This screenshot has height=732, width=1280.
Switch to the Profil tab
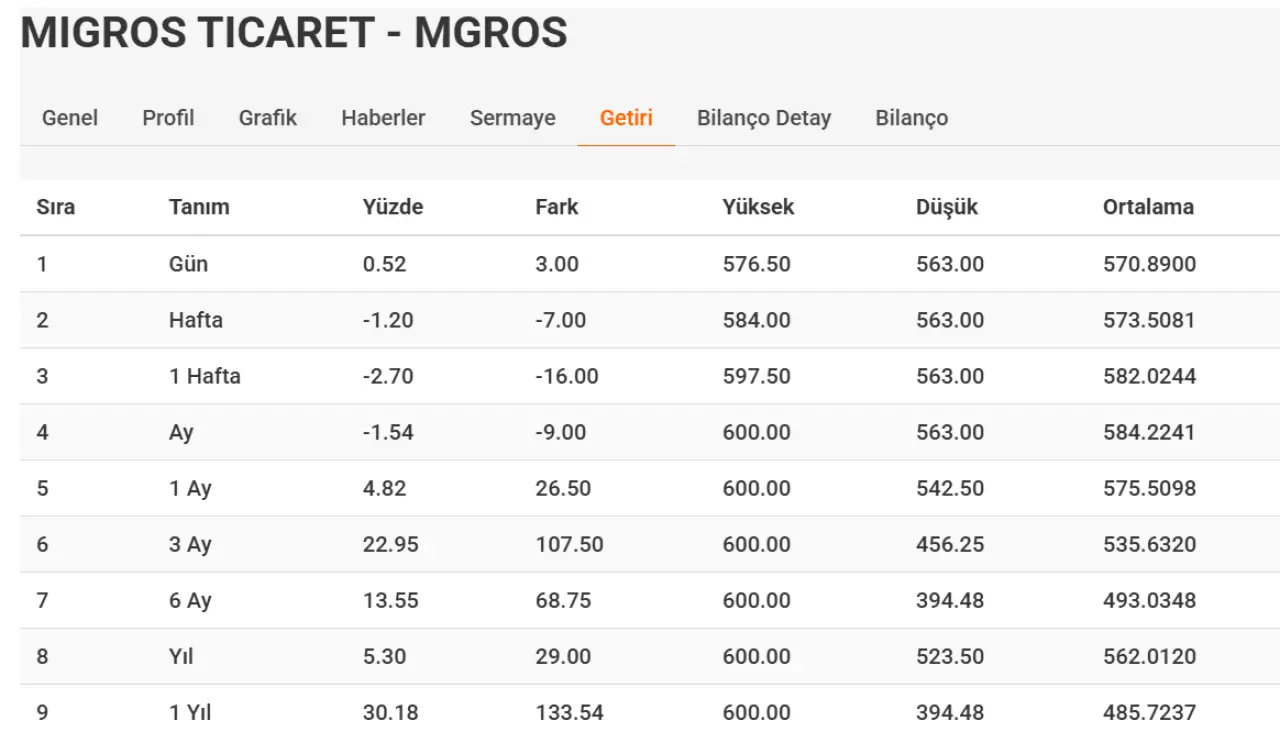168,118
